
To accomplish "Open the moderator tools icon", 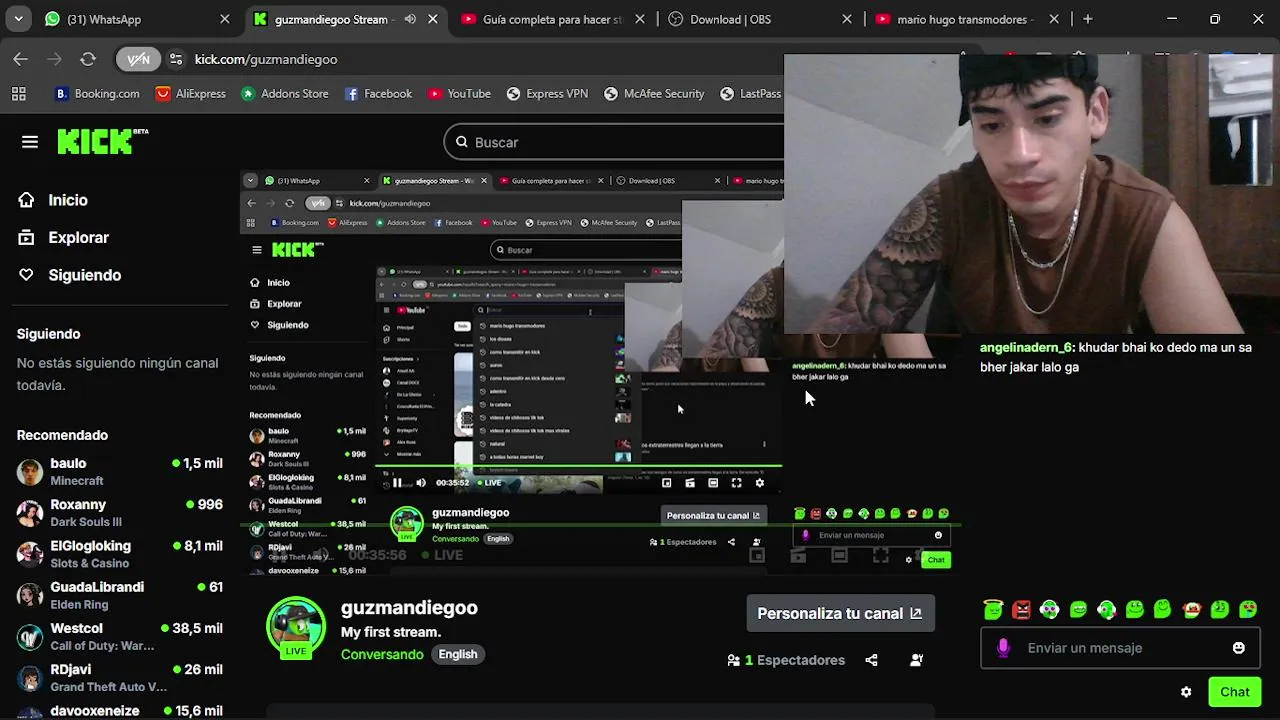I will click(916, 660).
